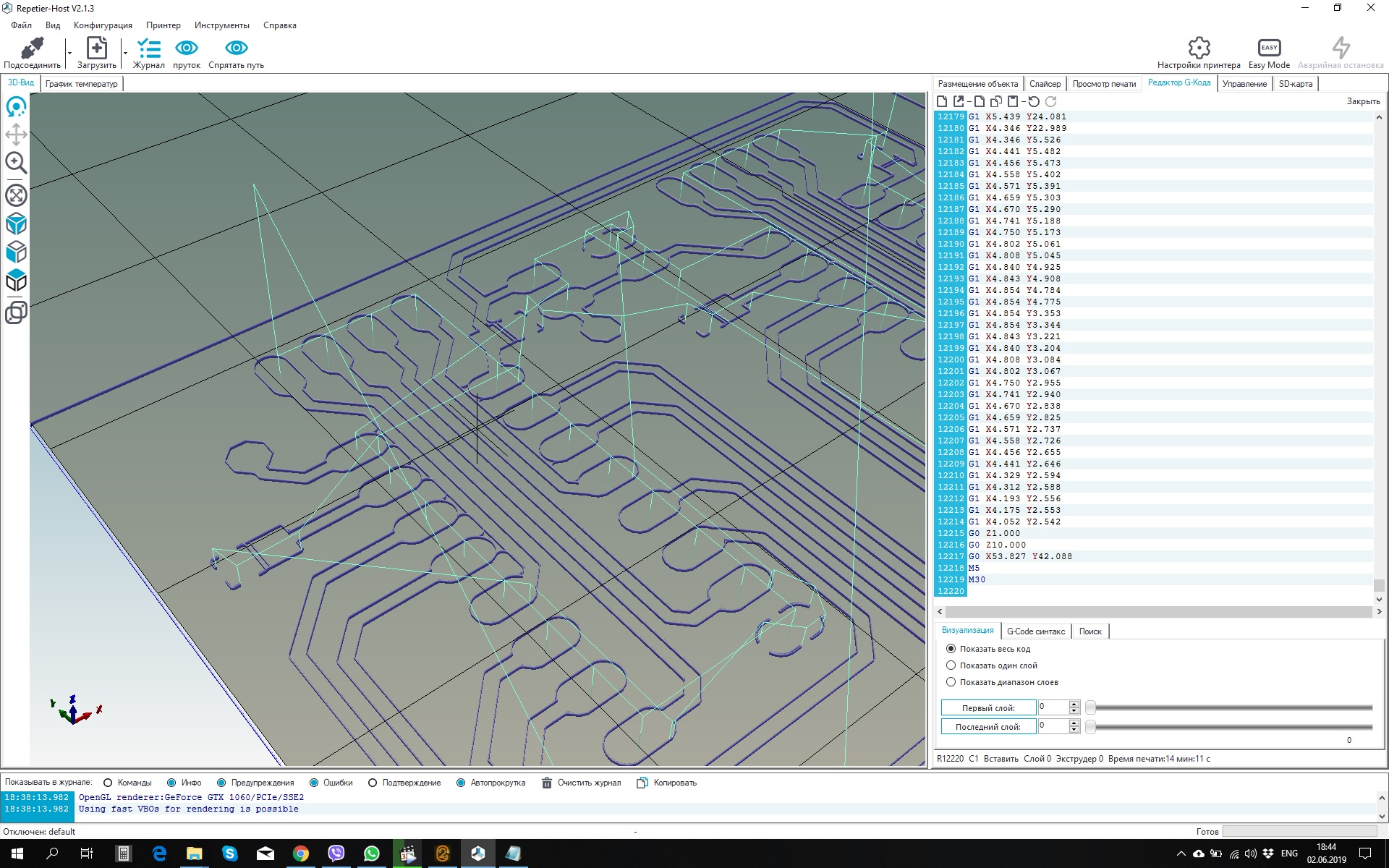Click undo in G-code editor toolbar

click(x=1034, y=102)
